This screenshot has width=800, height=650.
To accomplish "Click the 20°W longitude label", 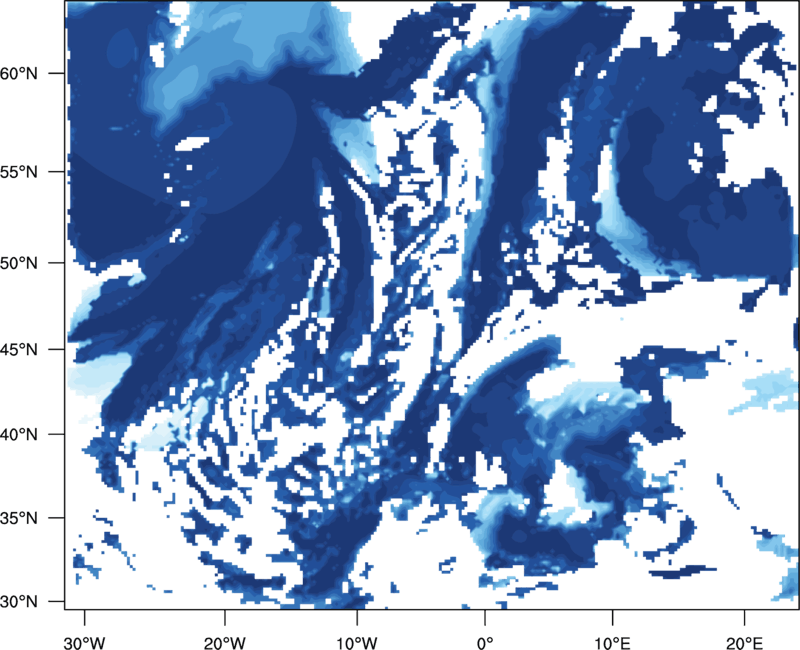I will point(225,643).
